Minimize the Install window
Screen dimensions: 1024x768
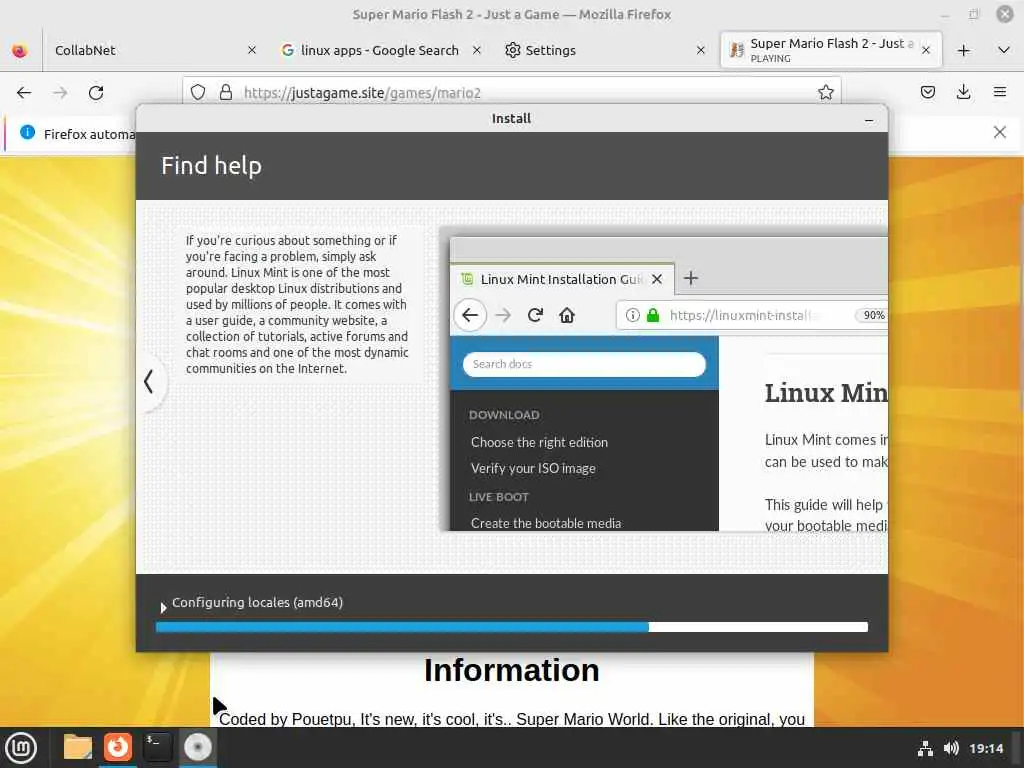(x=869, y=120)
